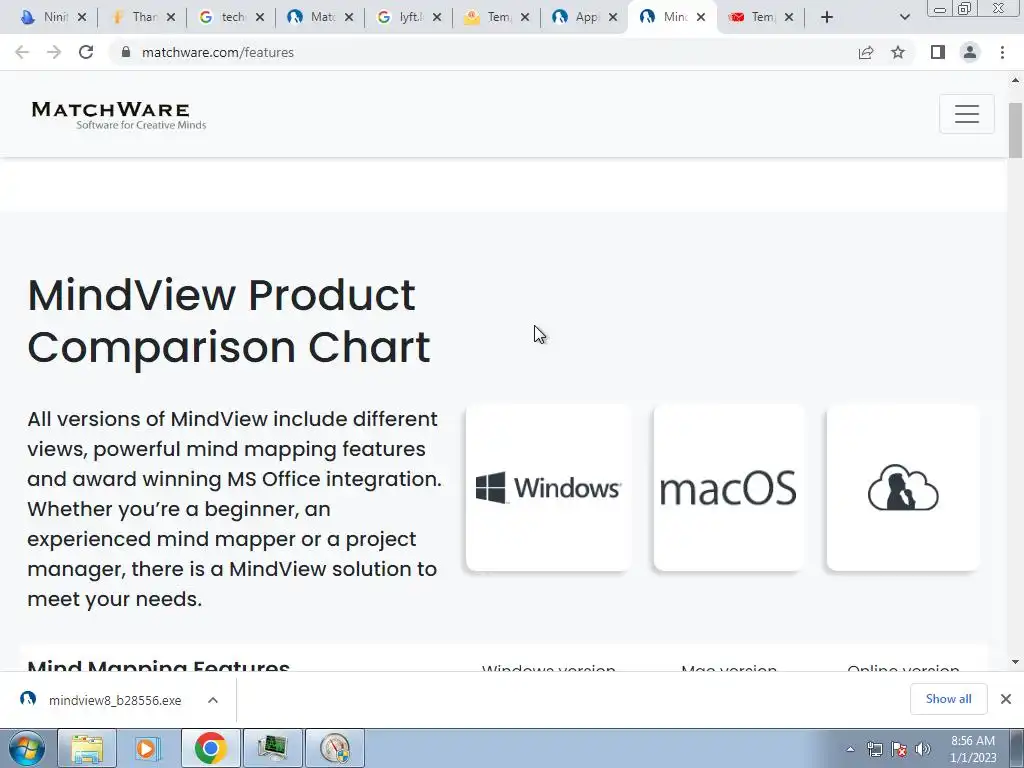Screen dimensions: 1024x768
Task: Click the network tray icon
Action: pos(874,749)
